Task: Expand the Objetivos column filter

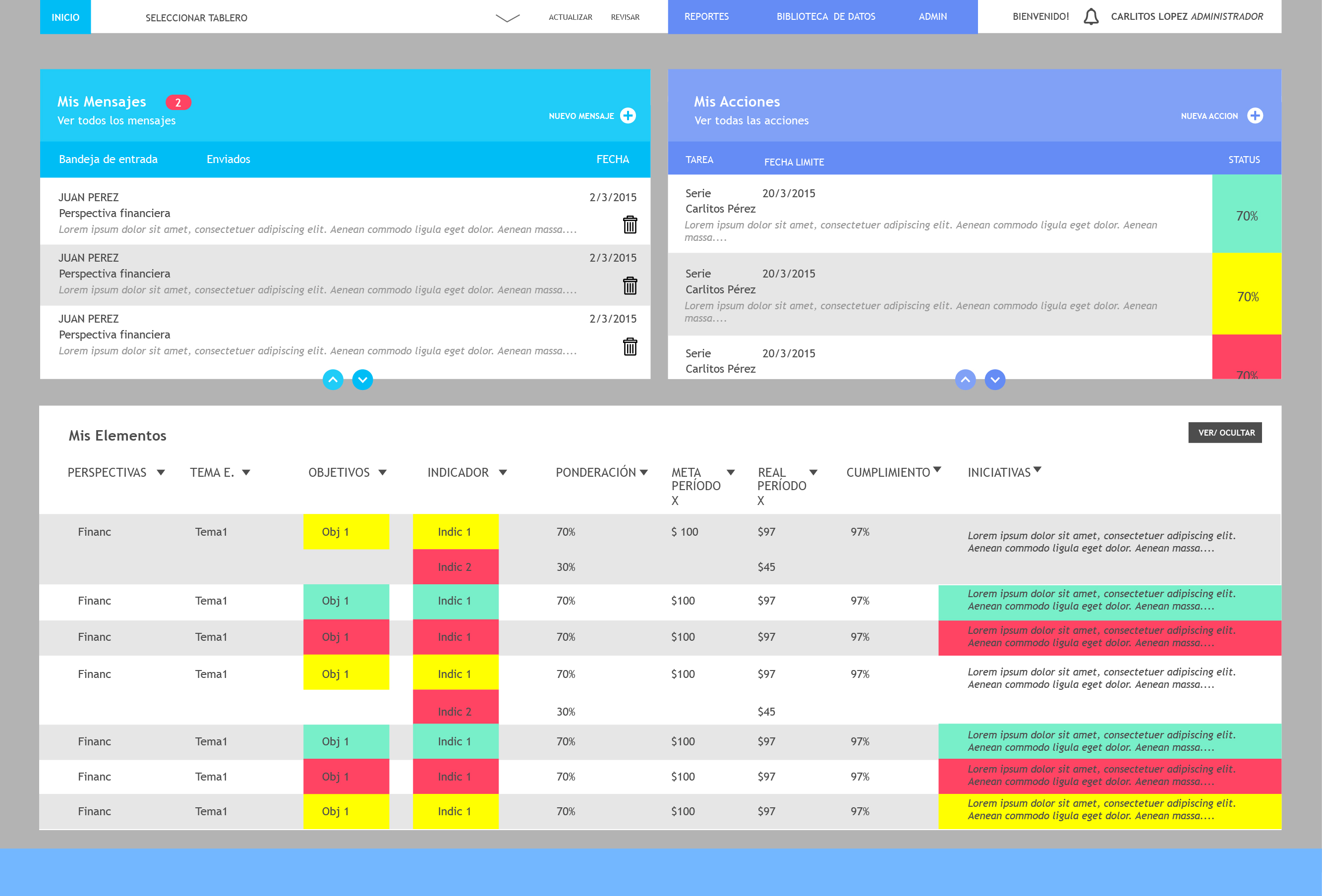Action: click(383, 473)
